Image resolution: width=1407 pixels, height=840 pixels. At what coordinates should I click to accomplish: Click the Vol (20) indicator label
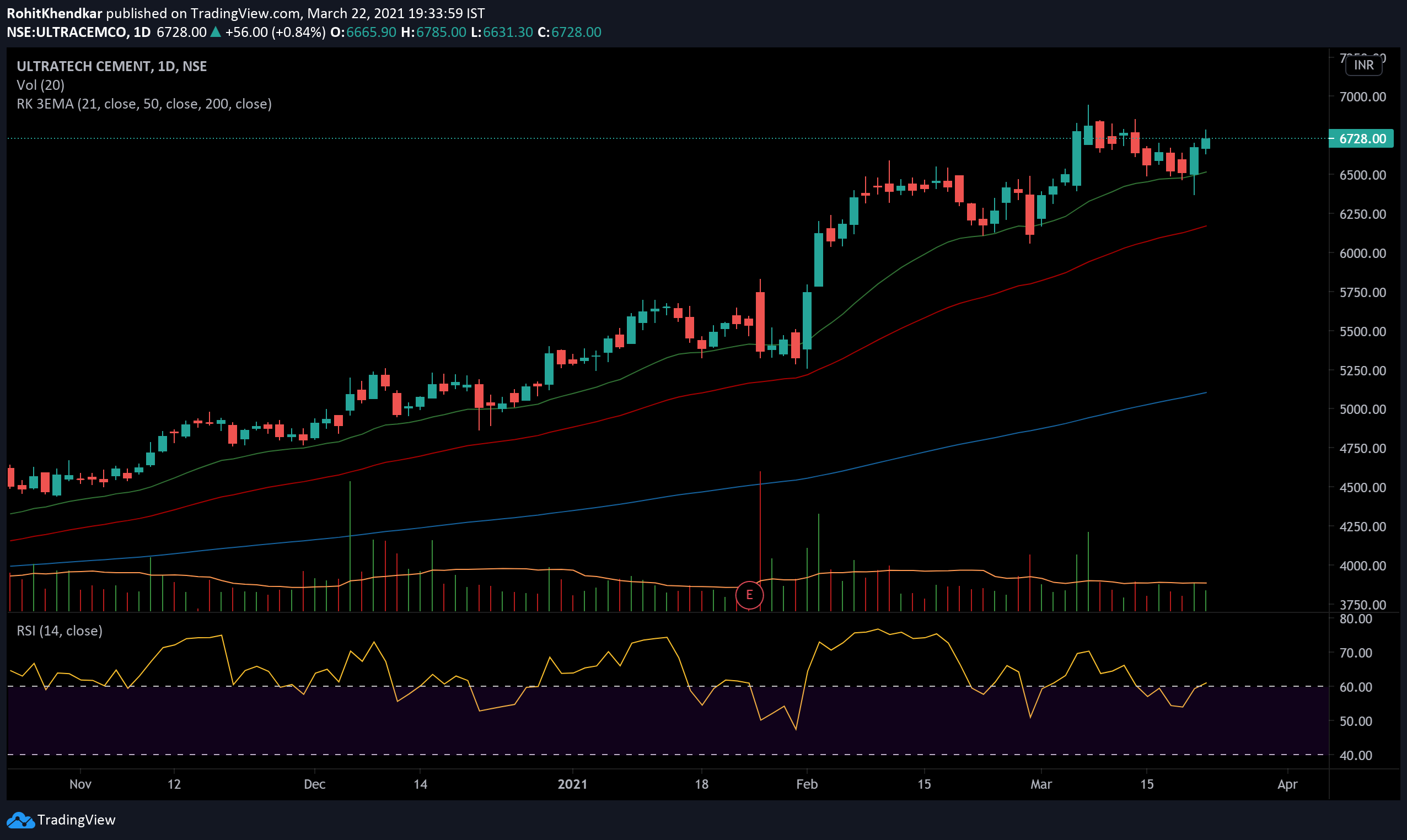41,85
